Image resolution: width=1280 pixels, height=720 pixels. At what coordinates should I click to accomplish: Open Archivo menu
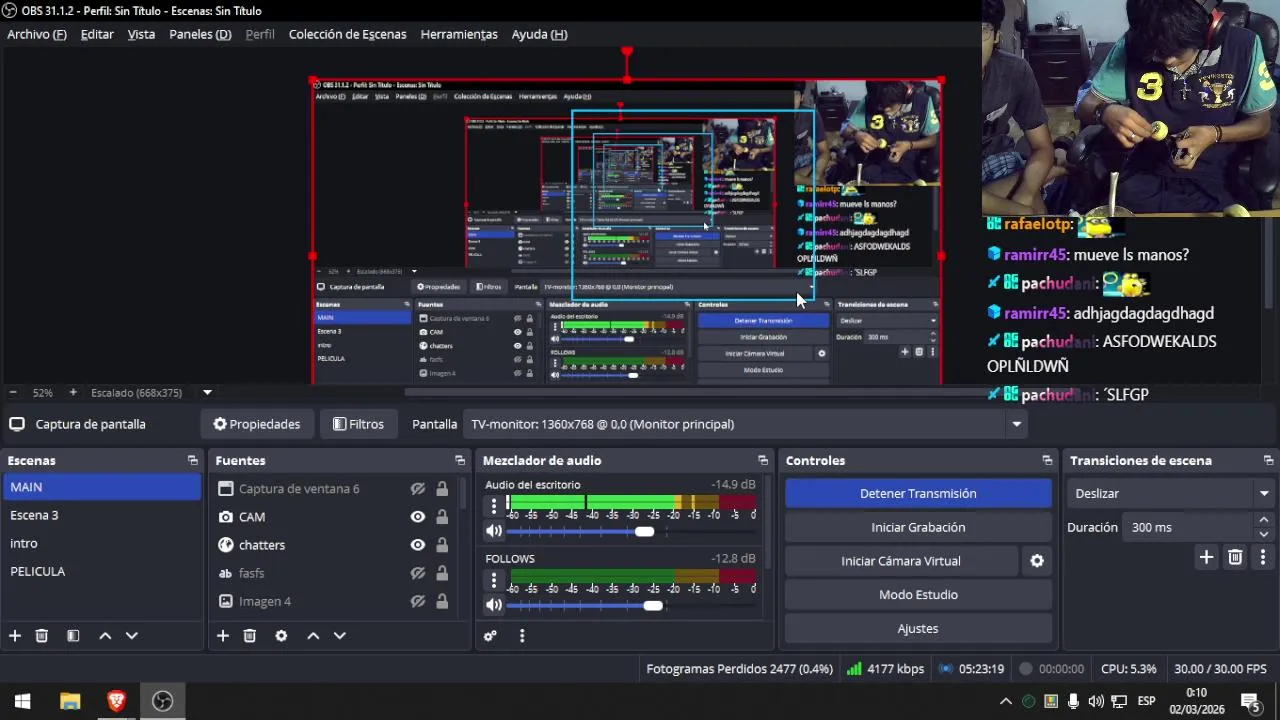37,34
